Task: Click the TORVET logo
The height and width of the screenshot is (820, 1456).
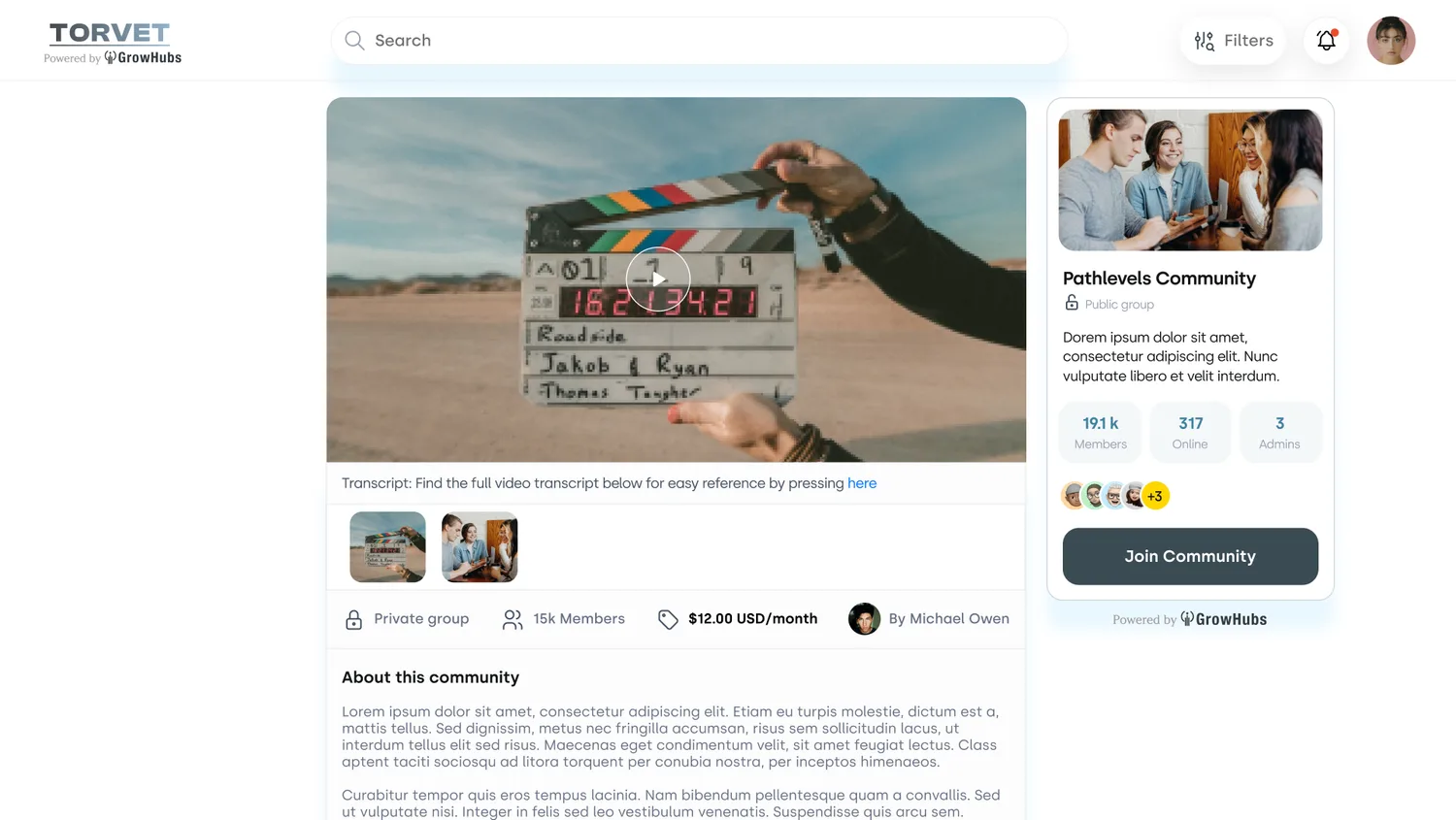Action: point(110,34)
